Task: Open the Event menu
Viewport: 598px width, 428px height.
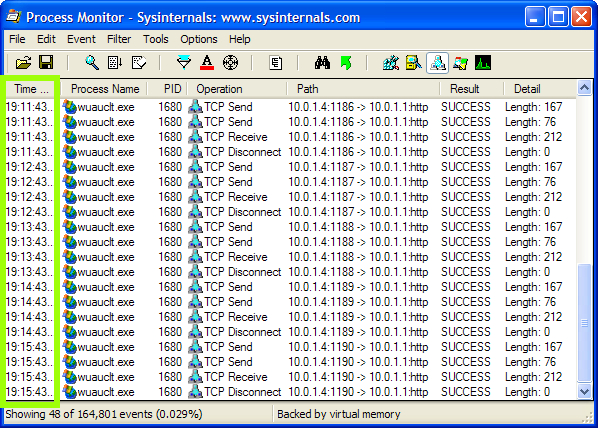Action: click(x=81, y=39)
